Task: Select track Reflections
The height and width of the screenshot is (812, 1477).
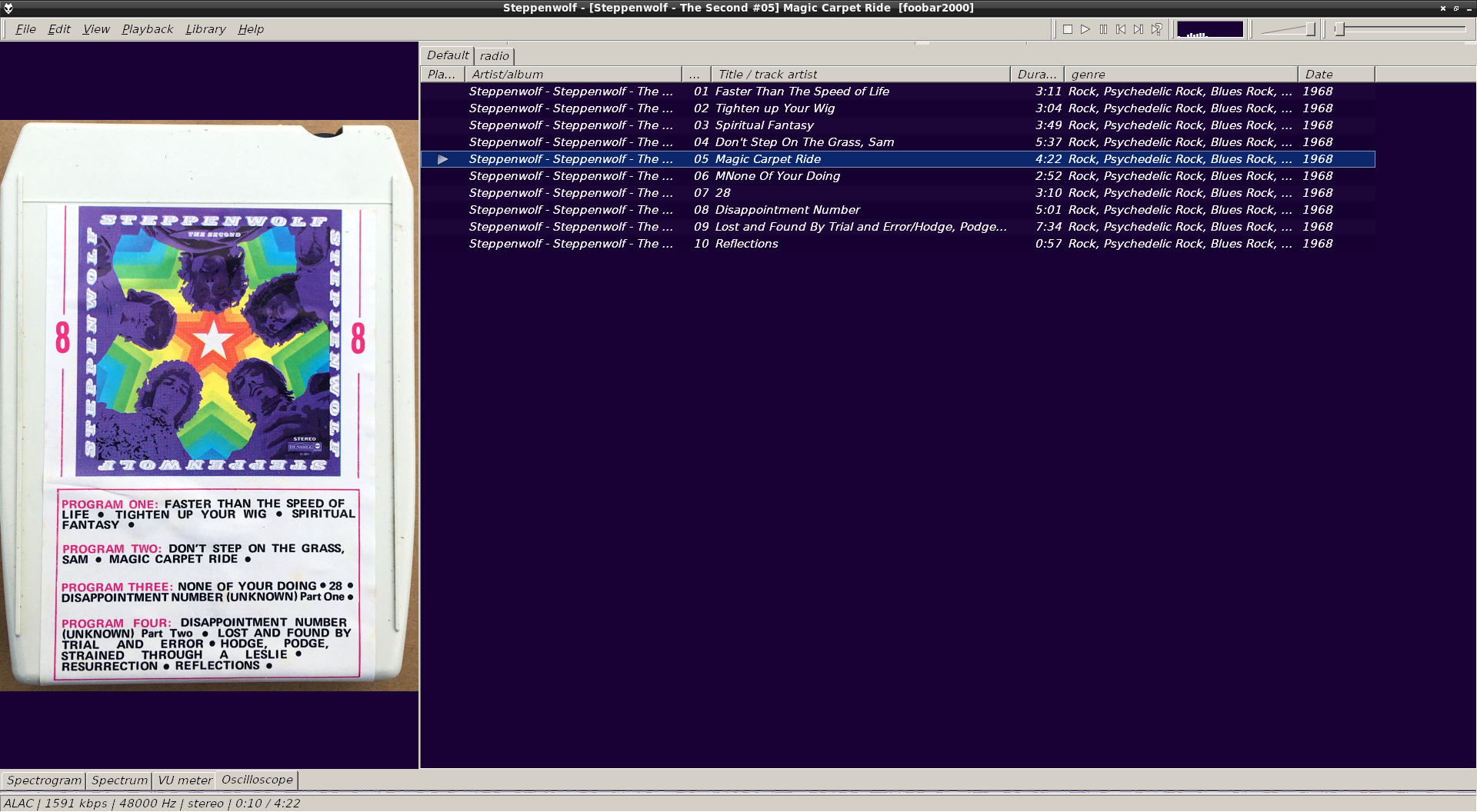Action: [898, 244]
